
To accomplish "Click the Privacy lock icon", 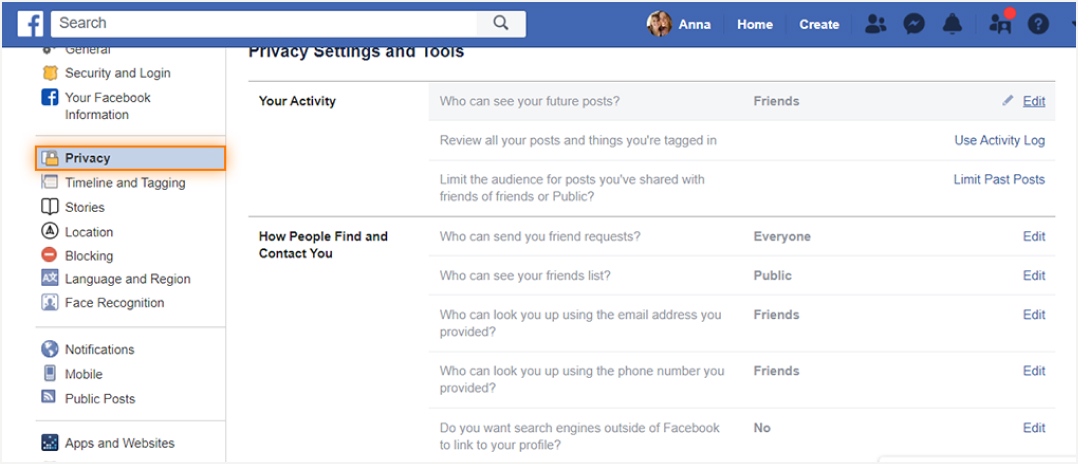I will coord(50,158).
